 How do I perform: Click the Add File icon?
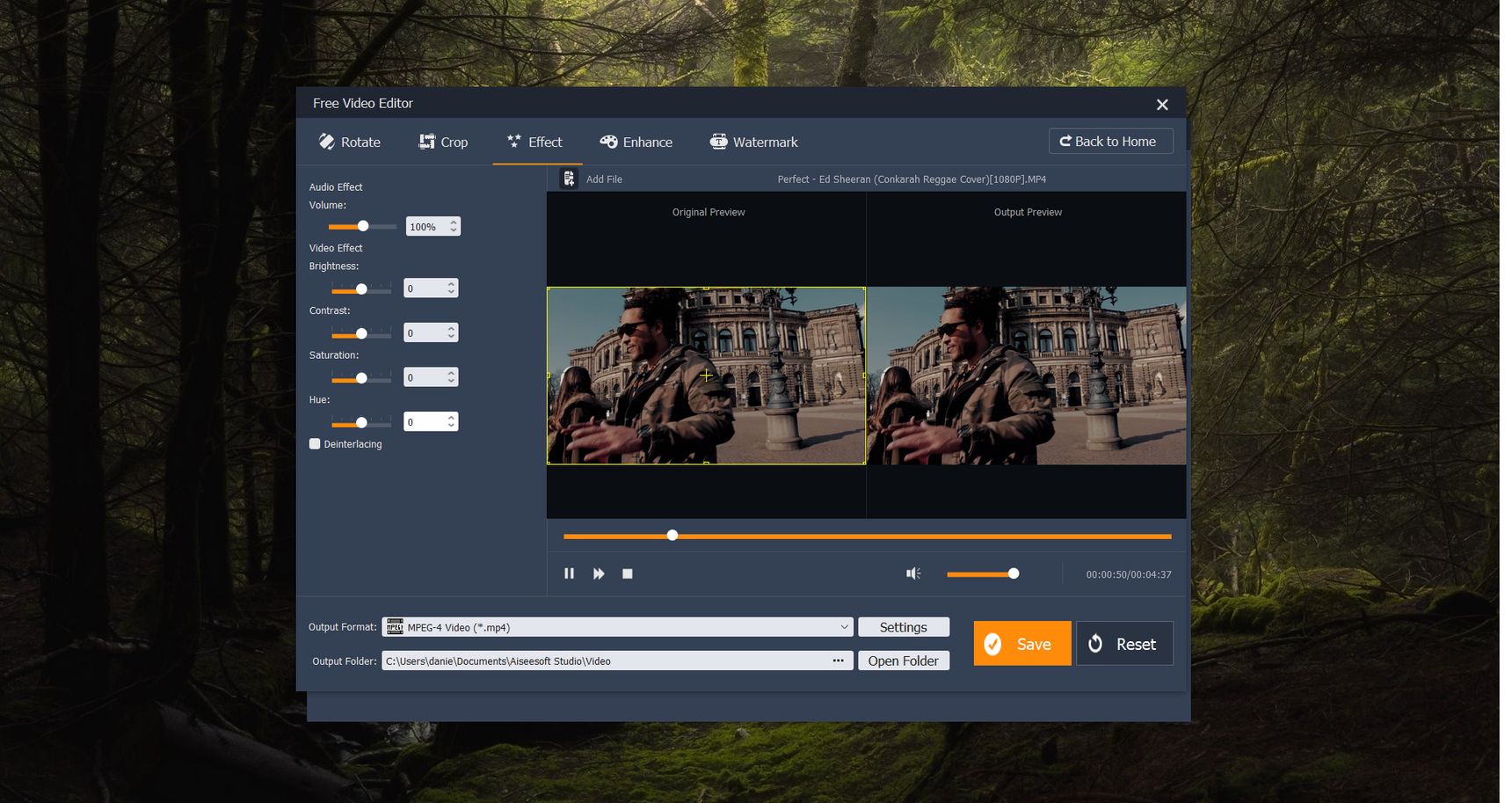[569, 179]
